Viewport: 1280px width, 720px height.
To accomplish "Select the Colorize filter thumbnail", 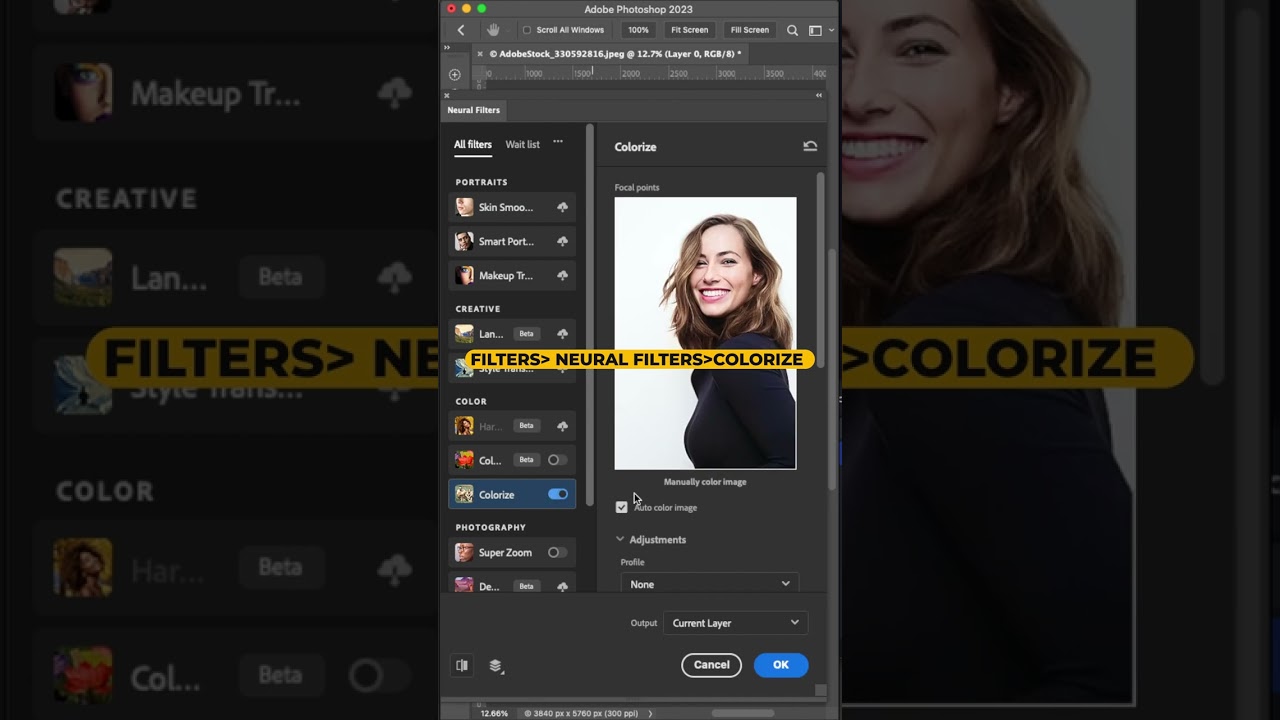I will [464, 494].
